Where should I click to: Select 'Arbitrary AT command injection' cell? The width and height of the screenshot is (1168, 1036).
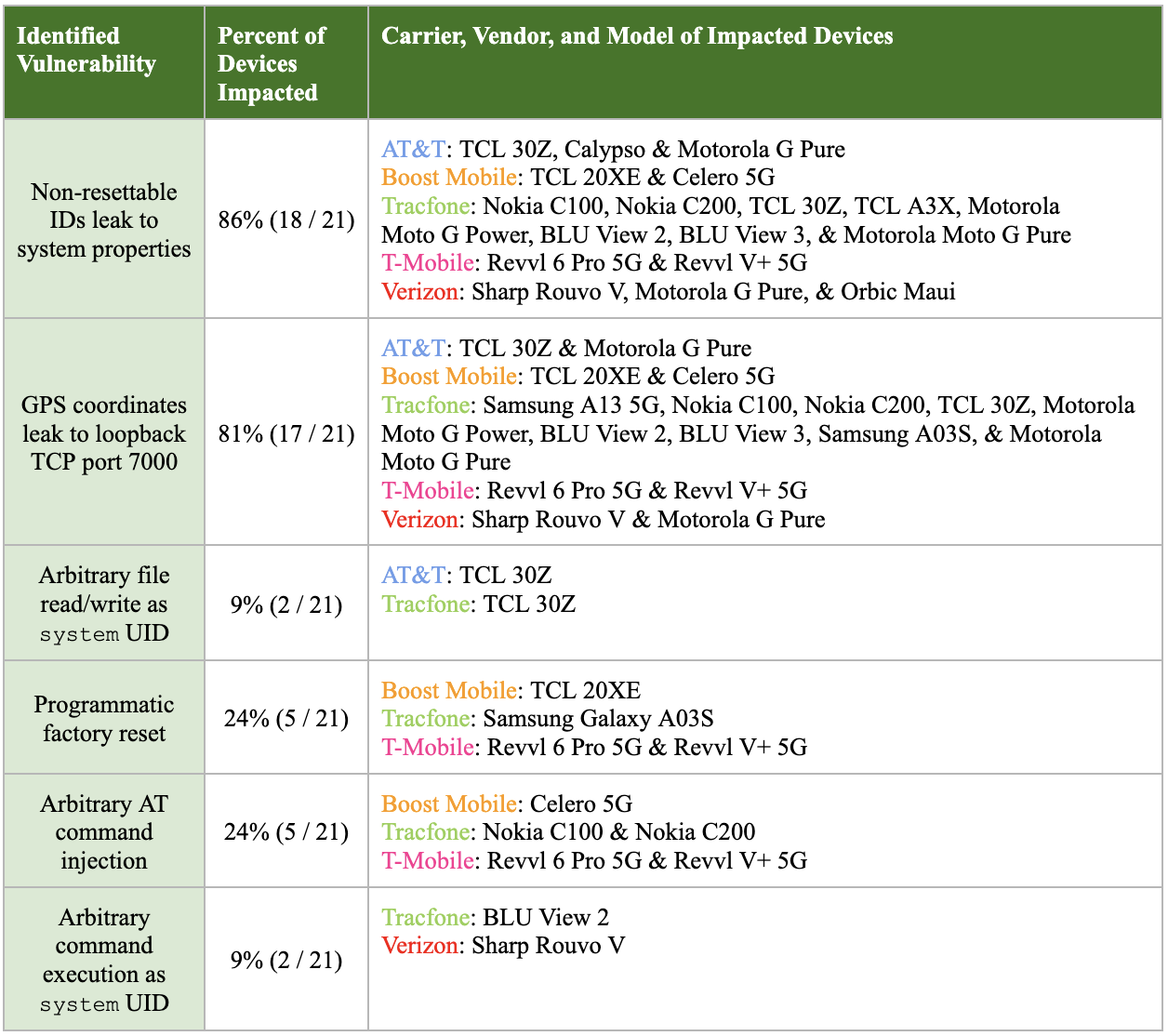point(104,831)
